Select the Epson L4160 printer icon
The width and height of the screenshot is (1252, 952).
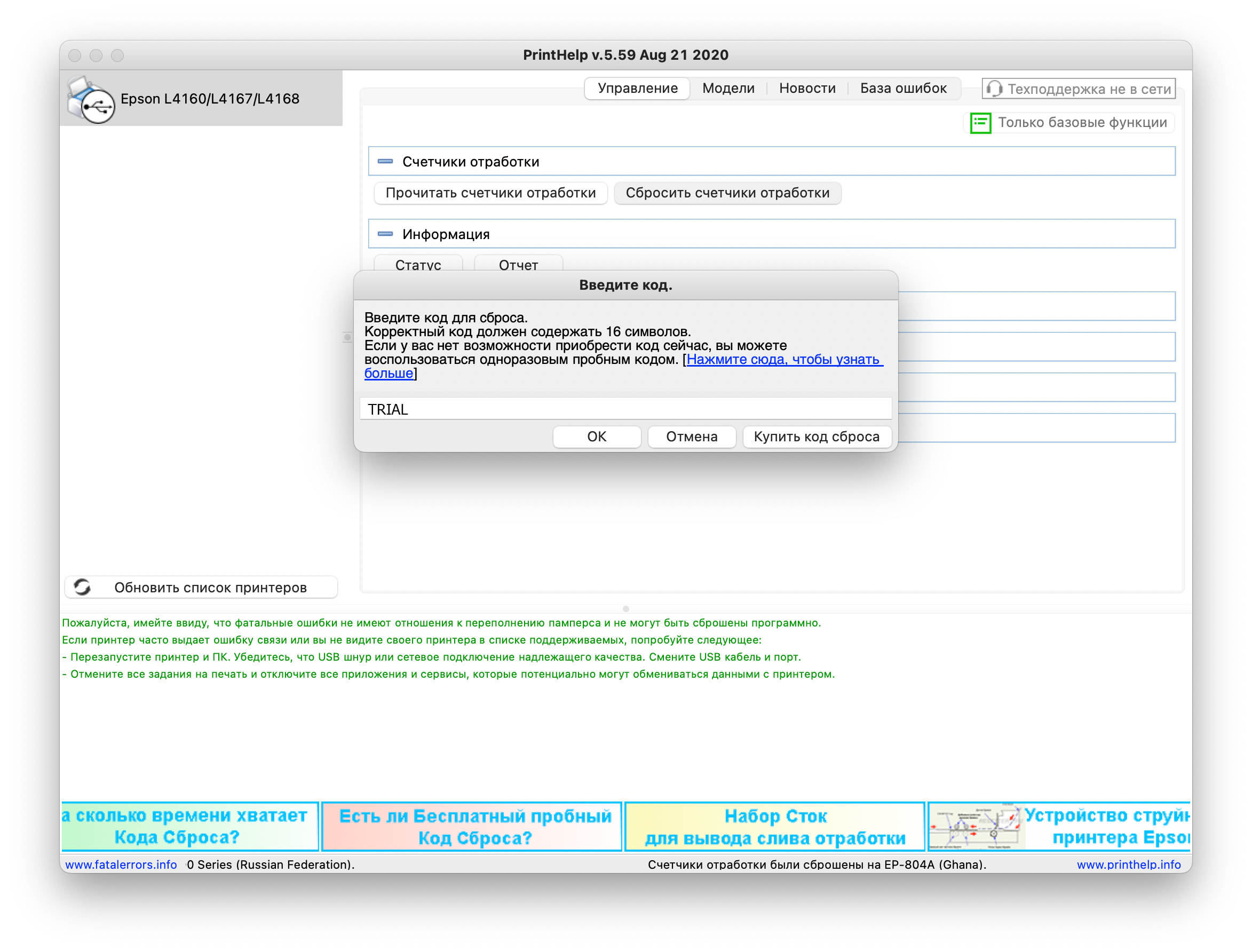91,99
